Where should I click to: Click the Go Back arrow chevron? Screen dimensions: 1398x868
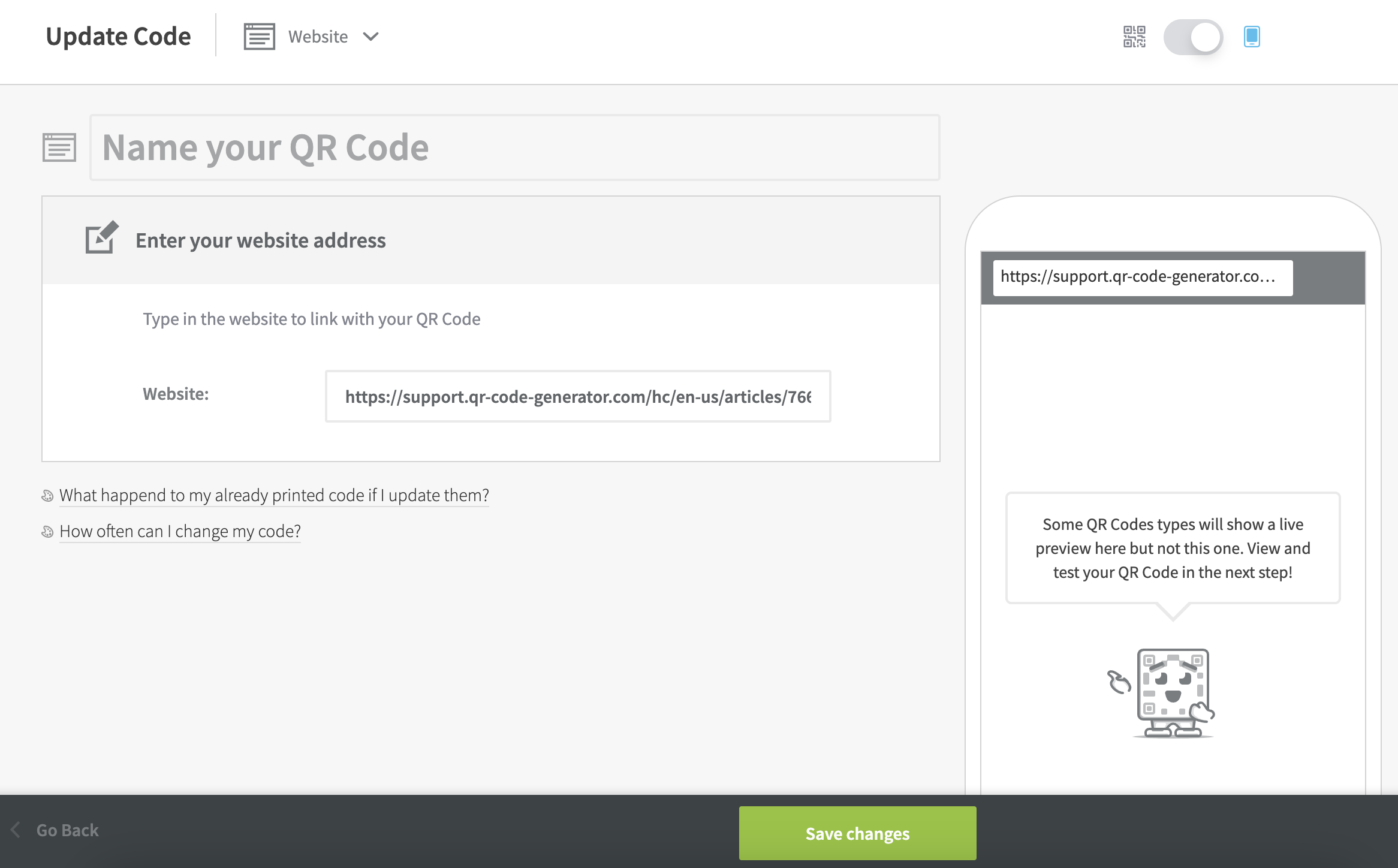16,830
